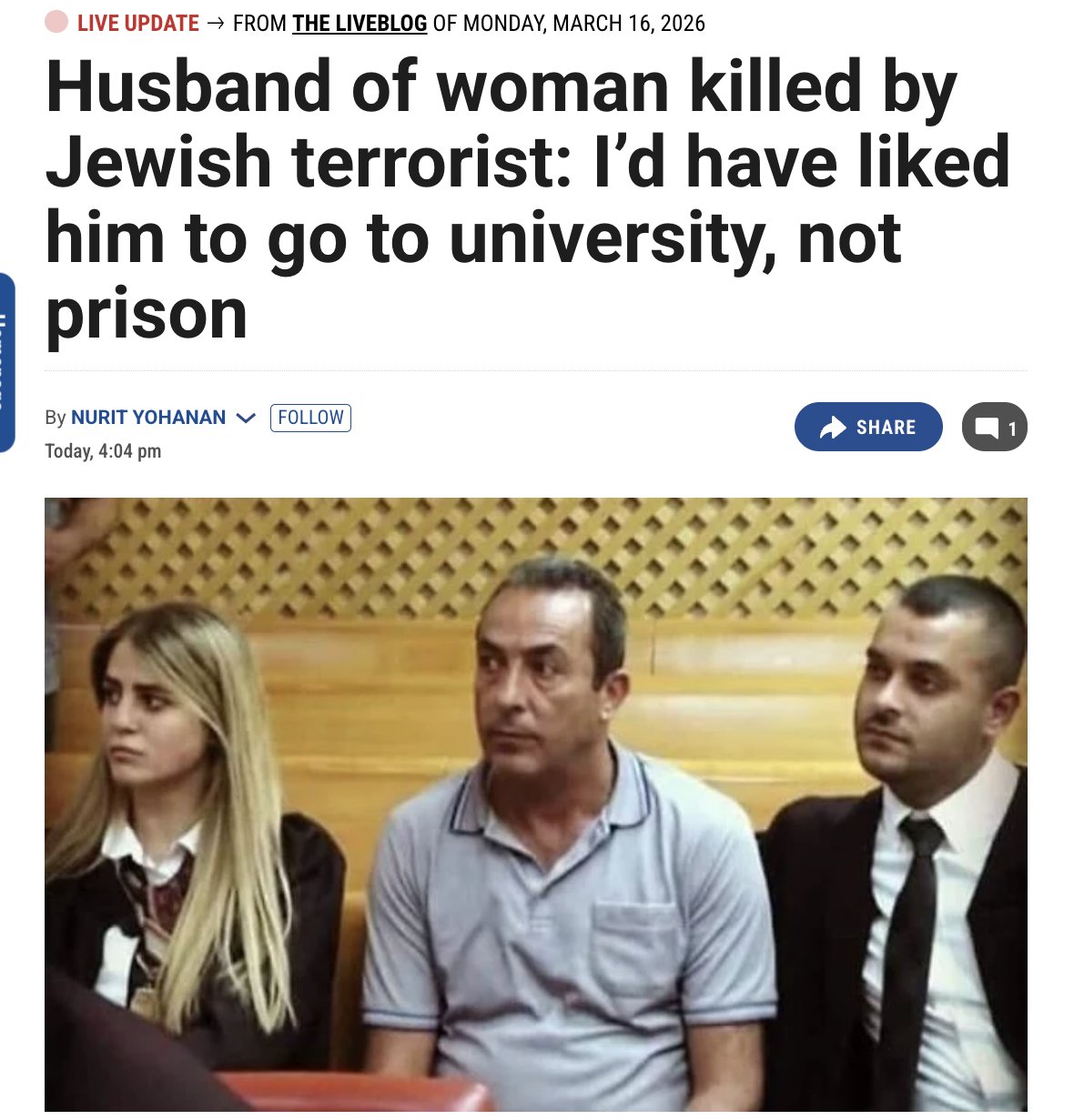Click the SHARE button label
Screen dimensions: 1074x1120
[886, 428]
